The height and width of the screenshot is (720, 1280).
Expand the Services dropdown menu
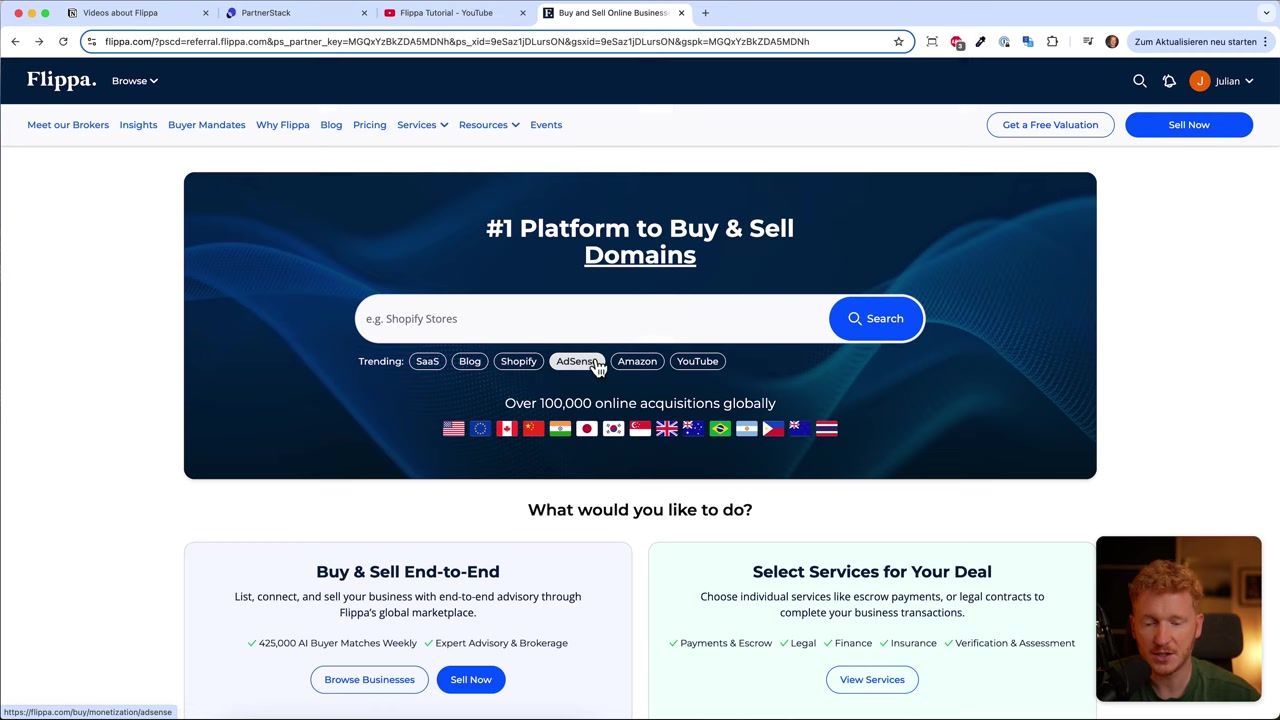(422, 125)
